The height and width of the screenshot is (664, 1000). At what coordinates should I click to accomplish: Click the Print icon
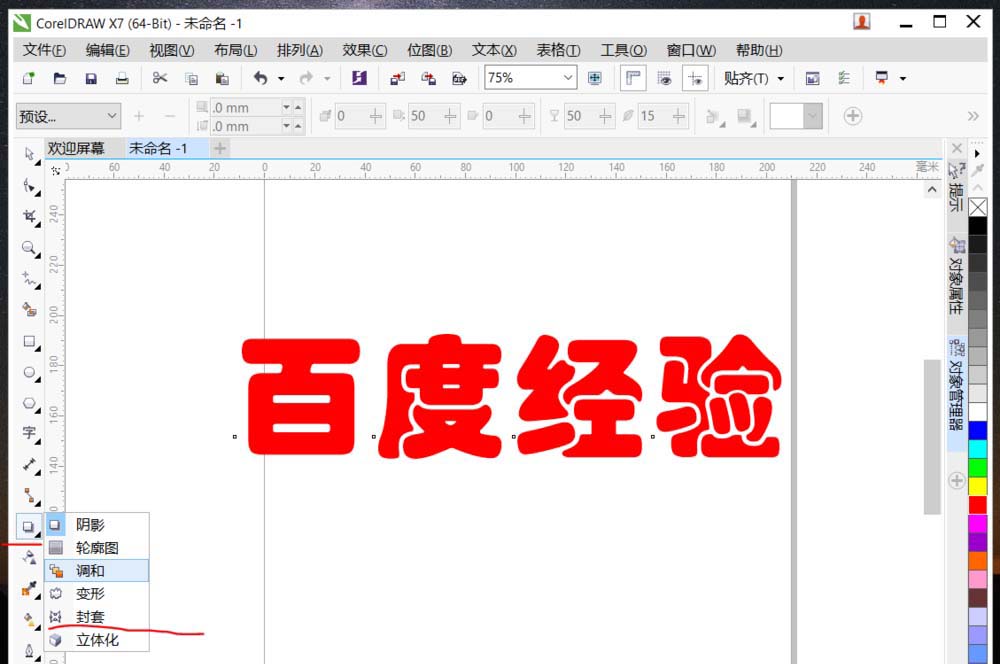click(122, 78)
